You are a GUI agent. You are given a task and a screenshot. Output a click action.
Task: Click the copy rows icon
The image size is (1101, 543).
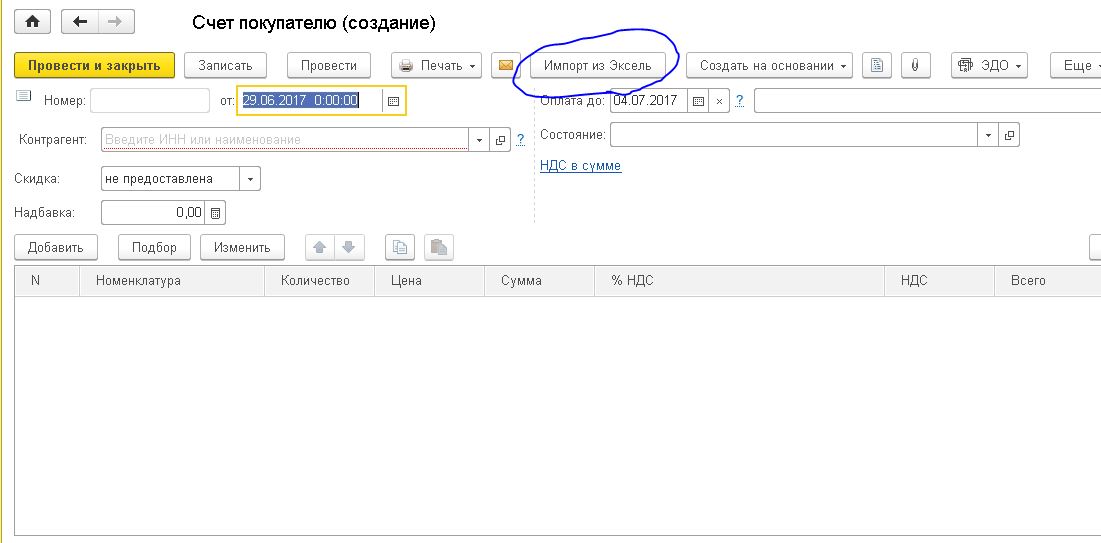point(399,247)
